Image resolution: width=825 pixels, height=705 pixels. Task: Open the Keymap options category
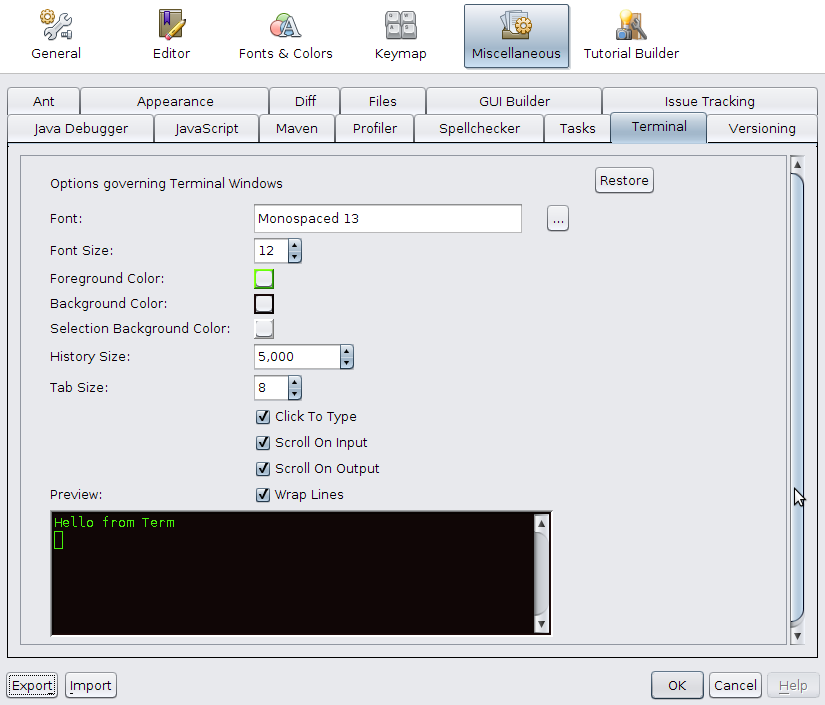pyautogui.click(x=400, y=36)
